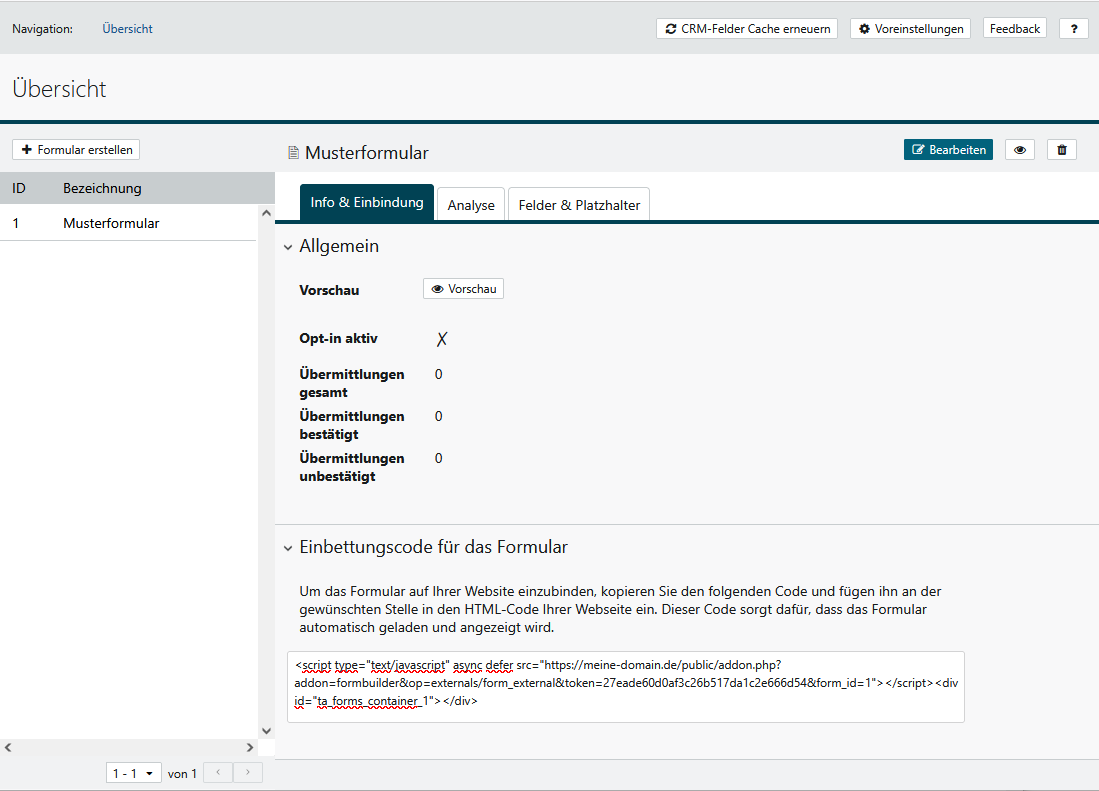
Task: Click the trash icon to delete Musterformular
Action: click(1062, 150)
